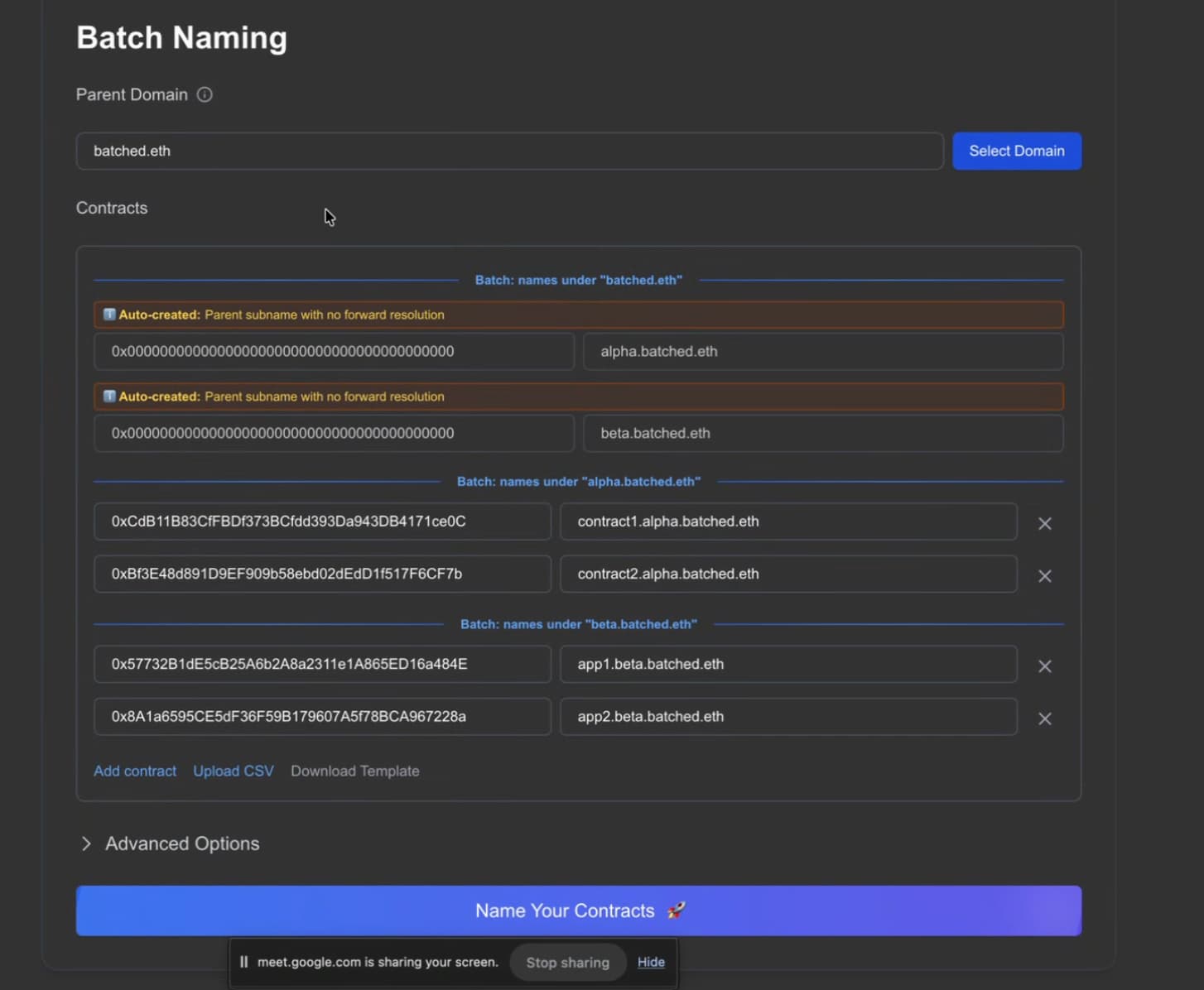Click the Download Template link
This screenshot has height=990, width=1204.
(354, 771)
